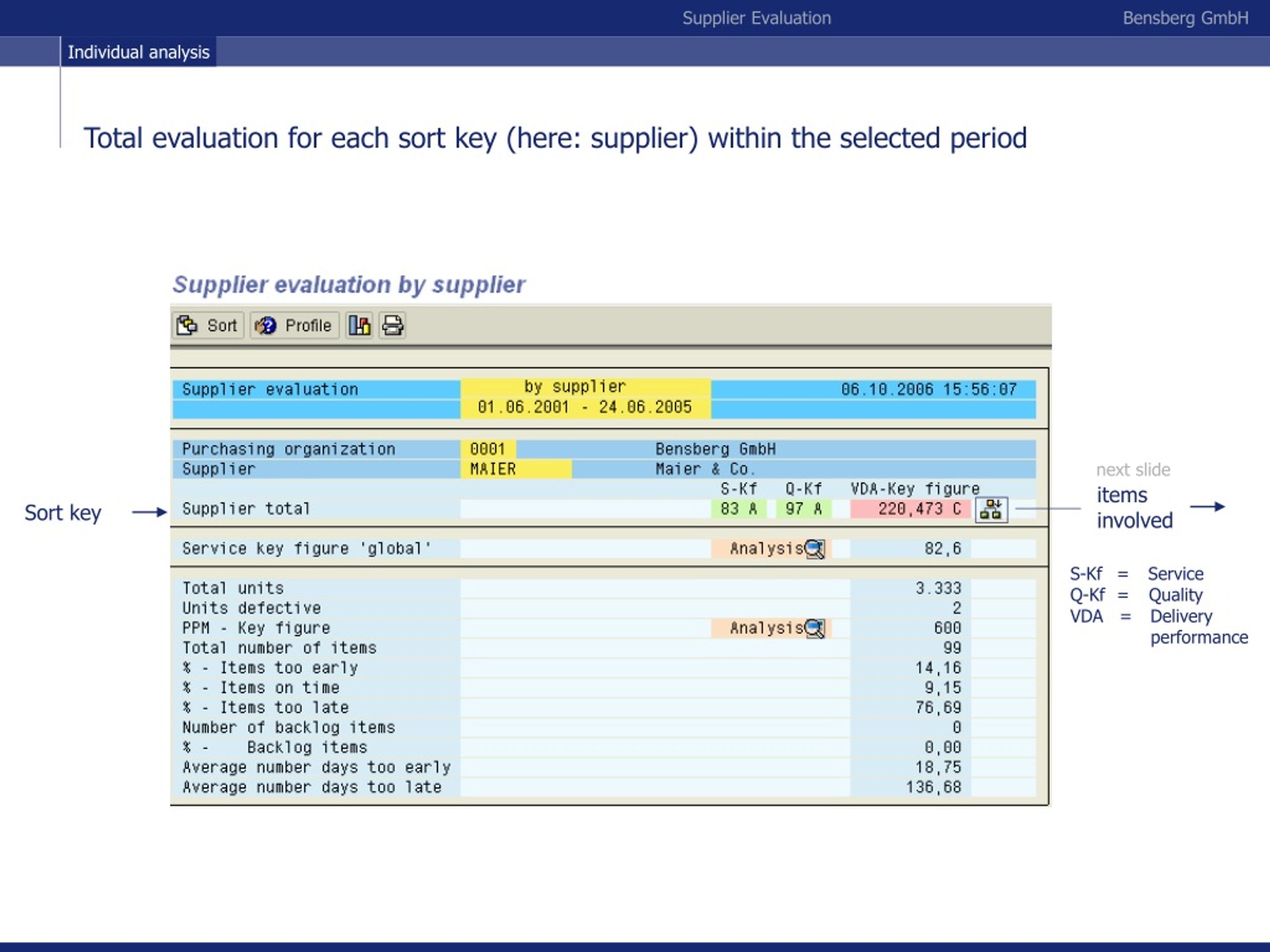Click the Q-Kf value 97 A

803,509
